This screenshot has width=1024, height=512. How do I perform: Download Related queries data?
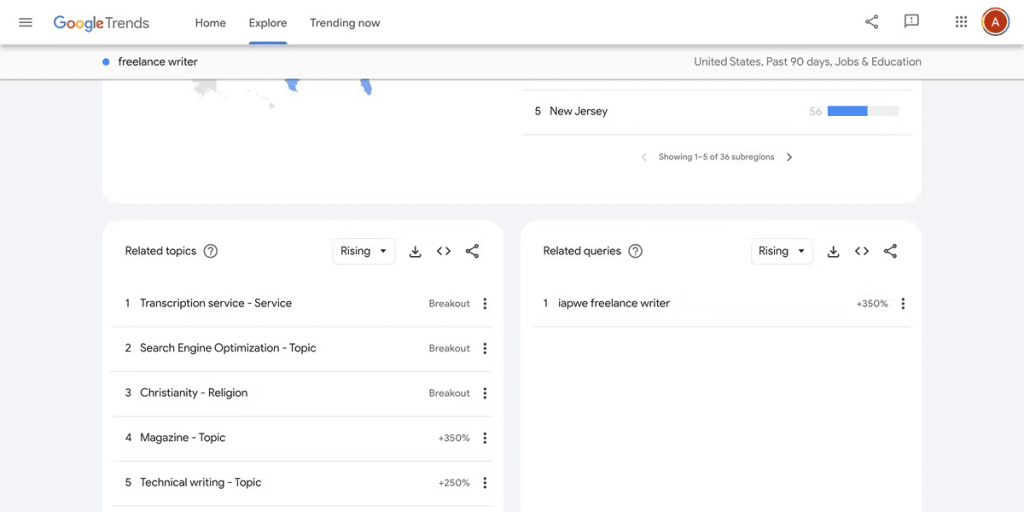pyautogui.click(x=833, y=251)
